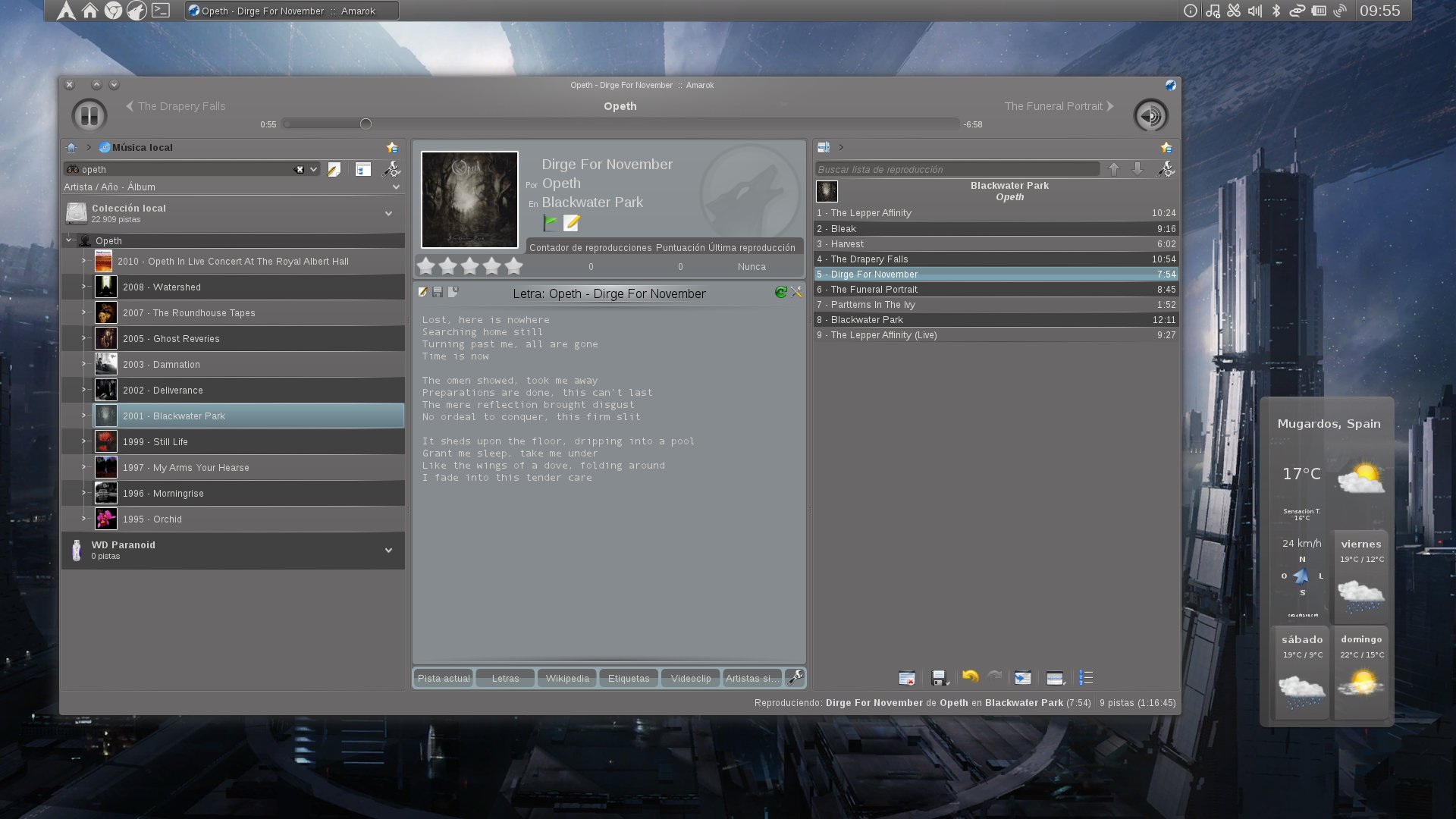The height and width of the screenshot is (819, 1456).
Task: Expand the 2008 - Watershed album
Action: [x=83, y=287]
